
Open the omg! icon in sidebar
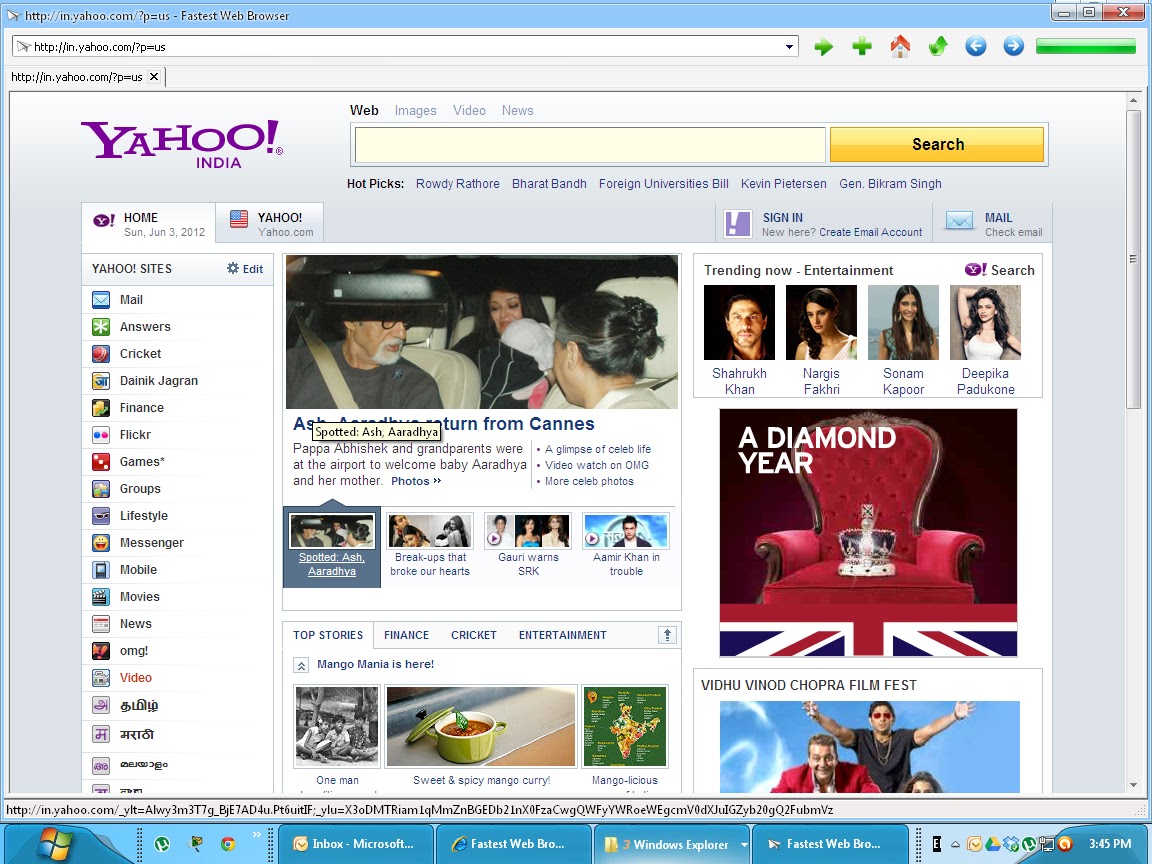[101, 651]
